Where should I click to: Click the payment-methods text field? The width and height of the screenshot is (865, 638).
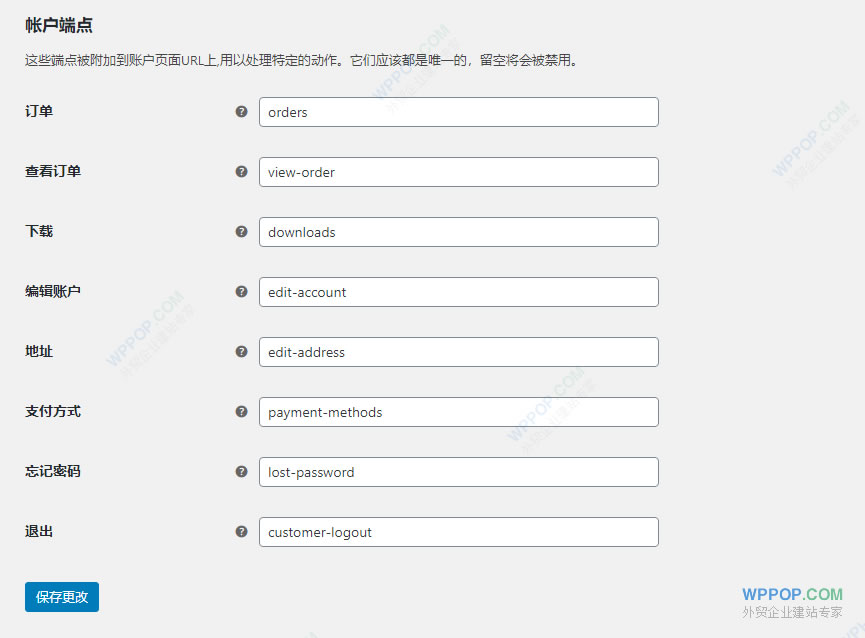[458, 412]
